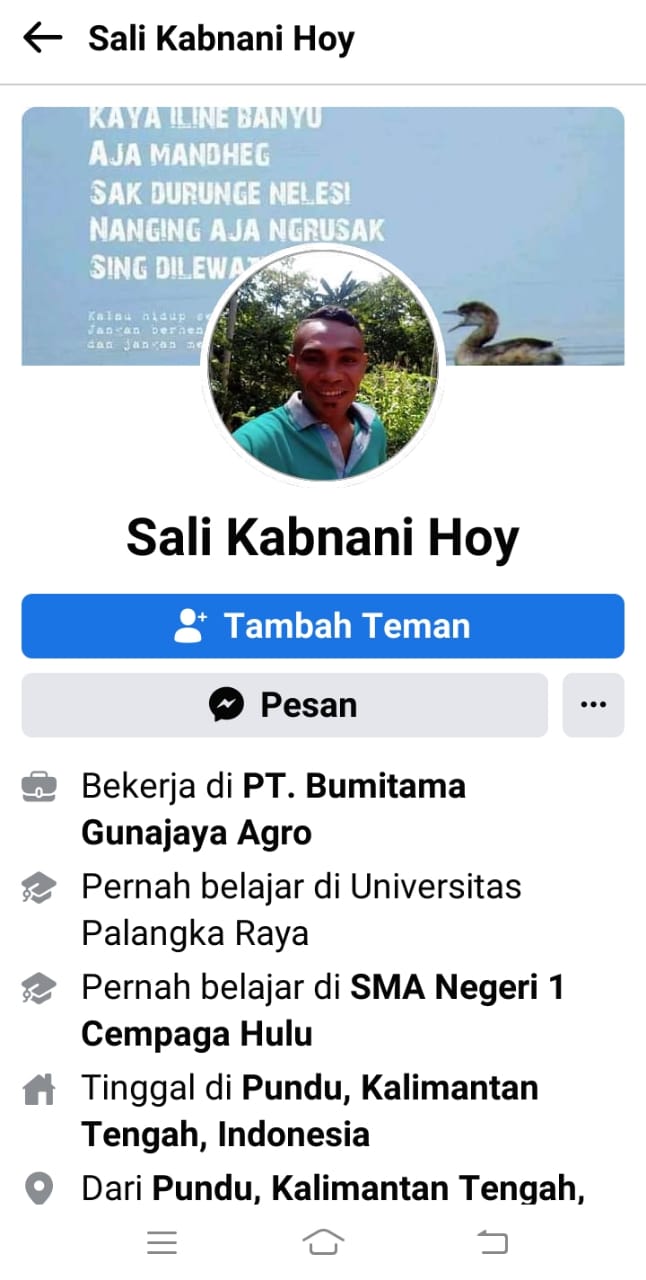646x1280 pixels.
Task: Open the PT. Bumitama Gunajaya Agro link
Action: point(273,809)
